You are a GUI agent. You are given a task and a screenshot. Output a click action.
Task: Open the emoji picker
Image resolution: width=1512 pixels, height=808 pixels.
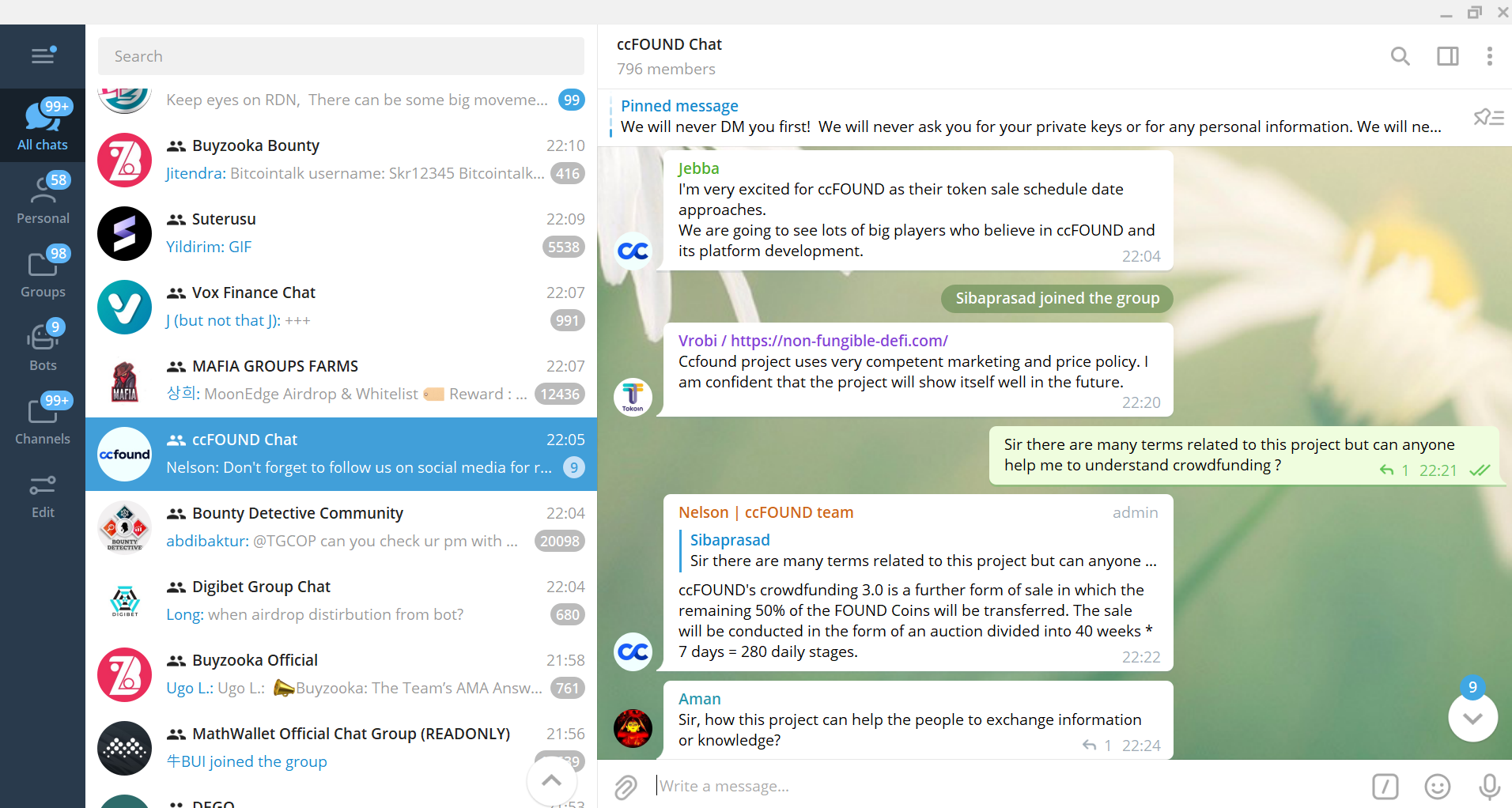pyautogui.click(x=1437, y=787)
